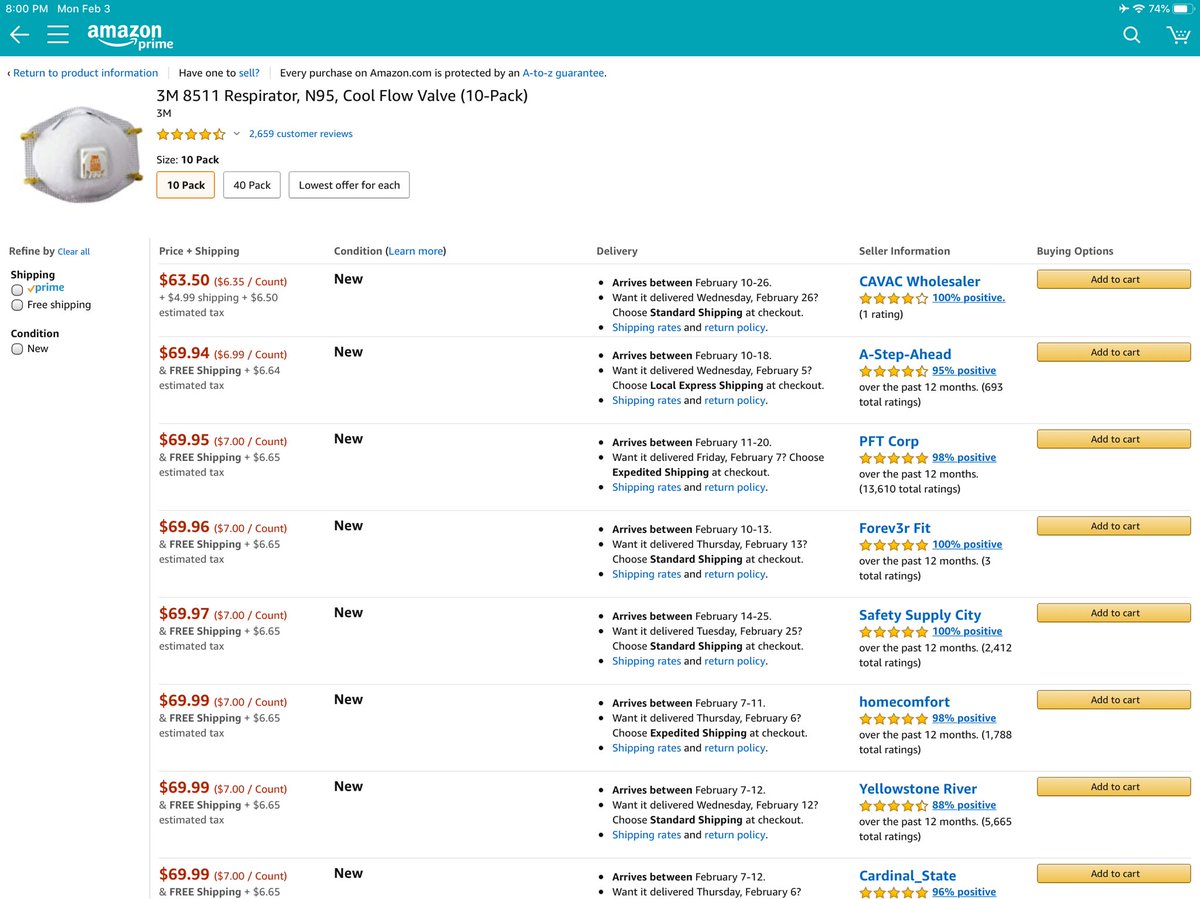Image resolution: width=1200 pixels, height=899 pixels.
Task: Choose Lowest offer for each
Action: click(349, 185)
